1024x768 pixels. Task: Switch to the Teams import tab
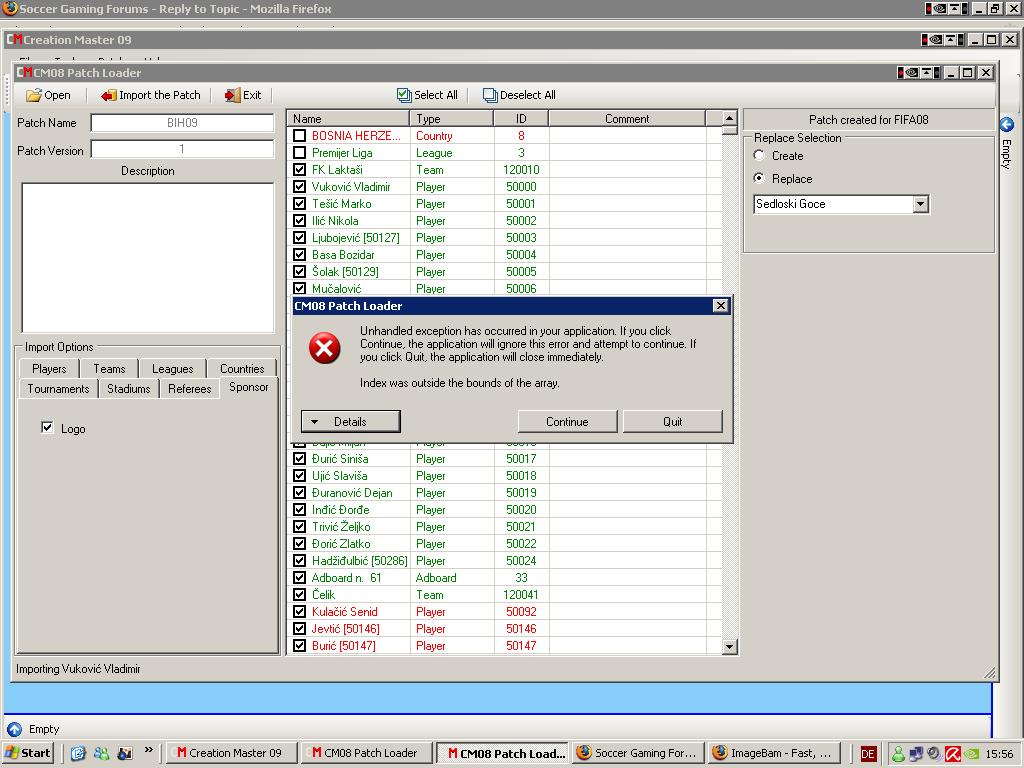tap(109, 369)
